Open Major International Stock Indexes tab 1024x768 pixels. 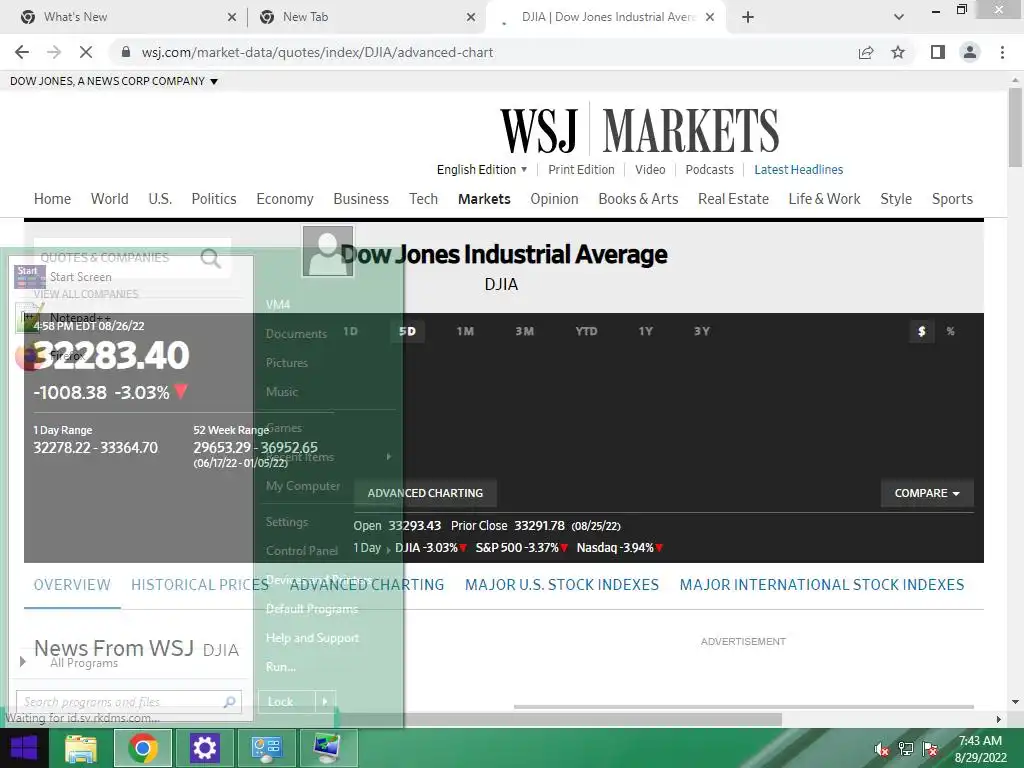tap(822, 584)
